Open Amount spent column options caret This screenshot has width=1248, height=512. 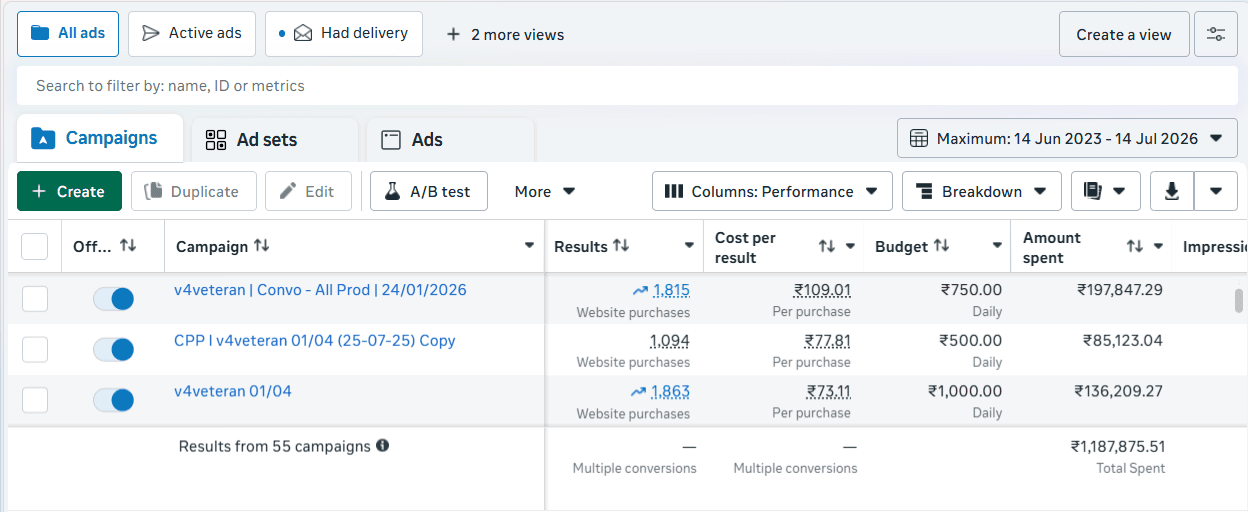click(x=1159, y=246)
